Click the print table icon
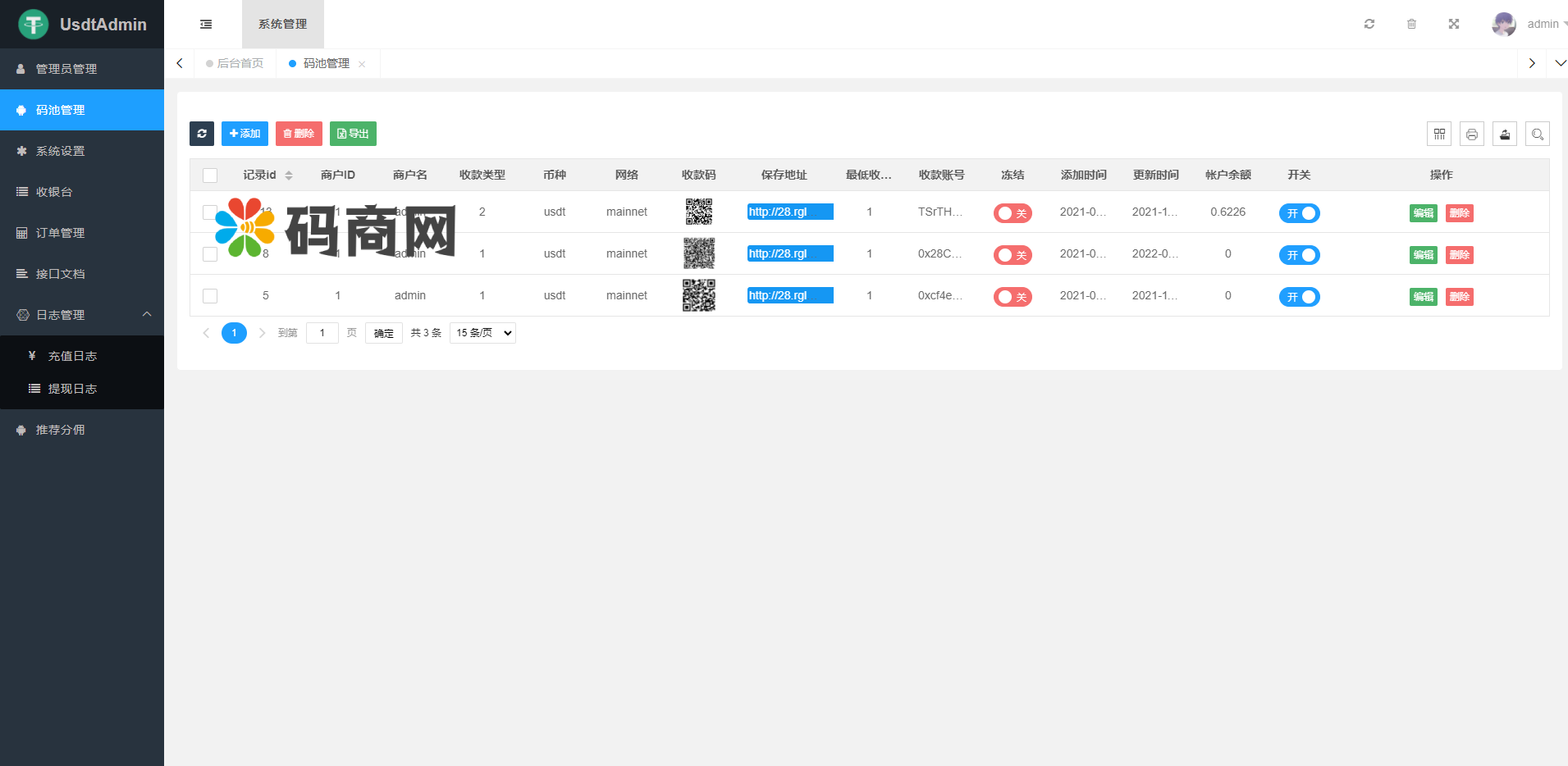The height and width of the screenshot is (766, 1568). [x=1471, y=134]
